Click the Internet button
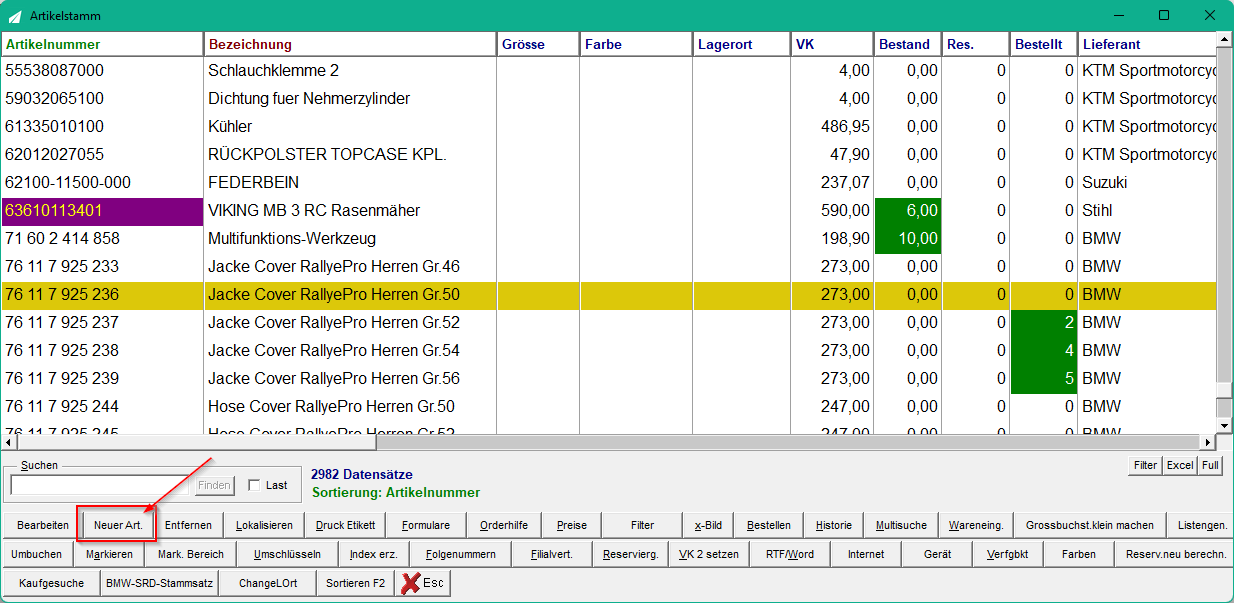 (x=866, y=554)
